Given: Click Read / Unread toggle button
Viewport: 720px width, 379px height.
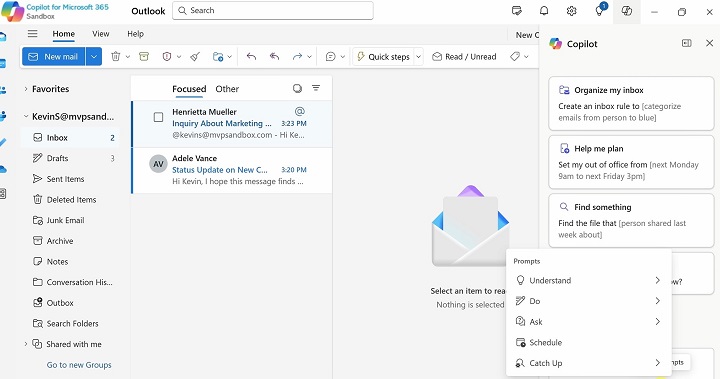Looking at the screenshot, I should (x=465, y=57).
